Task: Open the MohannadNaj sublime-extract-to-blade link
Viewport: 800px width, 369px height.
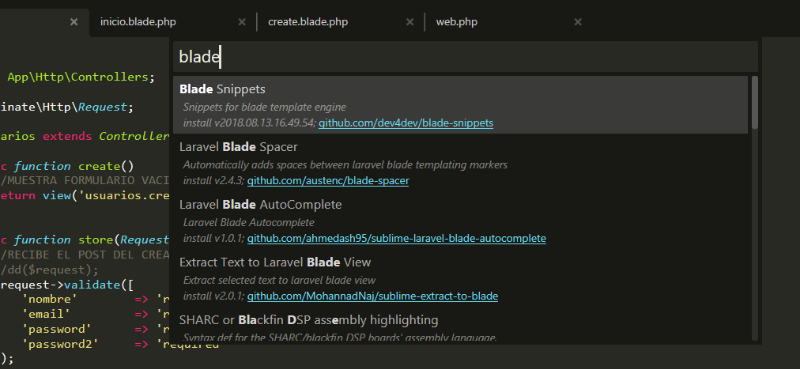Action: pos(372,296)
